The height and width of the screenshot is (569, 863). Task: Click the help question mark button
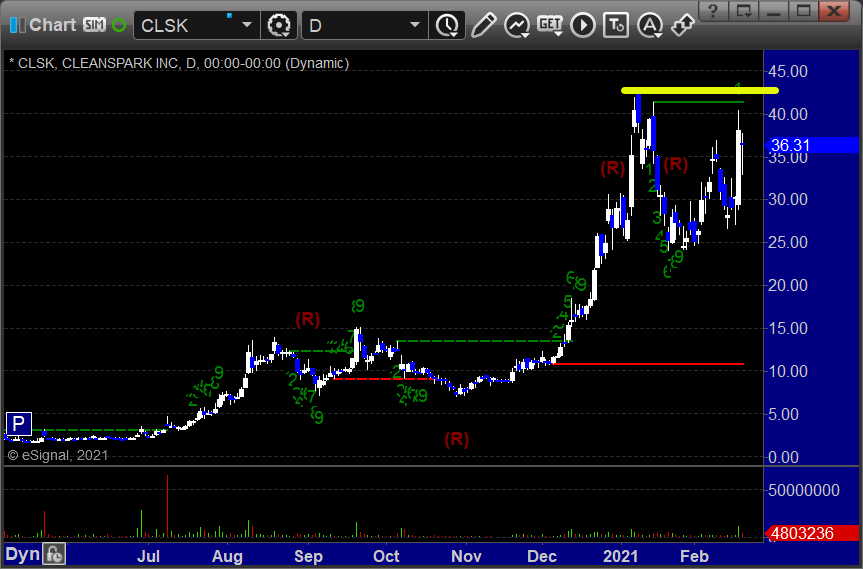click(x=714, y=10)
